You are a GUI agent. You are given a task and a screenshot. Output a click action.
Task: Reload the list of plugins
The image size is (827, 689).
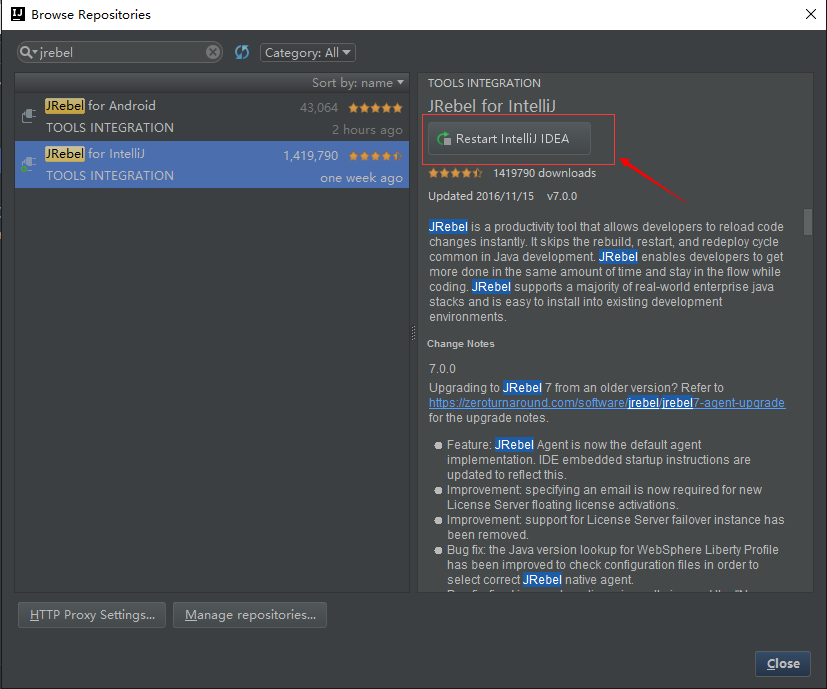[x=242, y=52]
